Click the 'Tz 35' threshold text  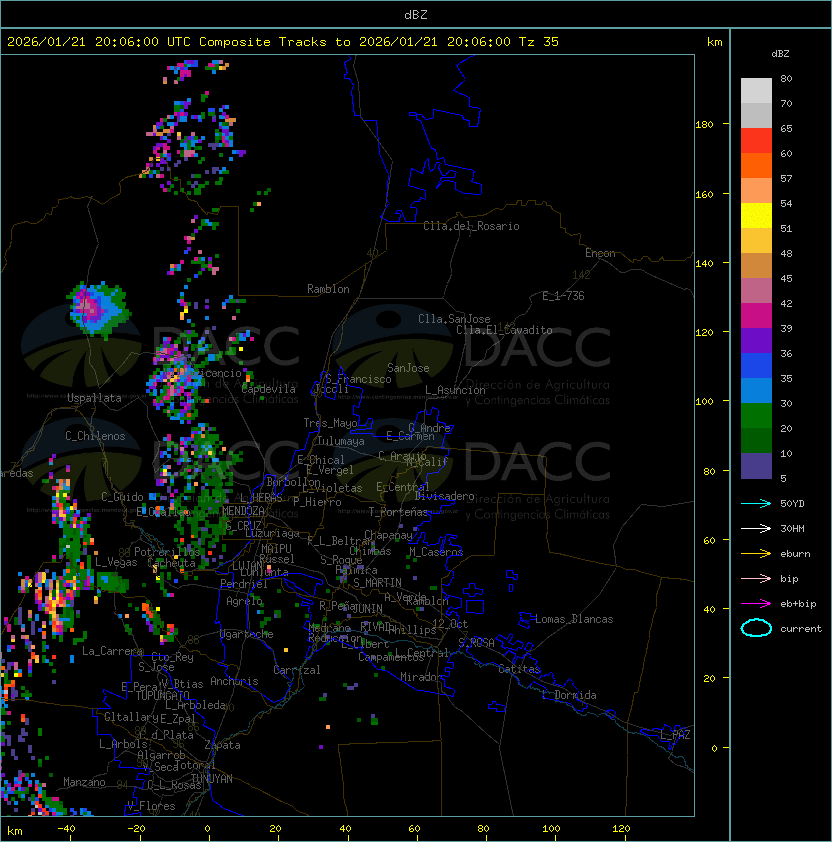tap(539, 42)
